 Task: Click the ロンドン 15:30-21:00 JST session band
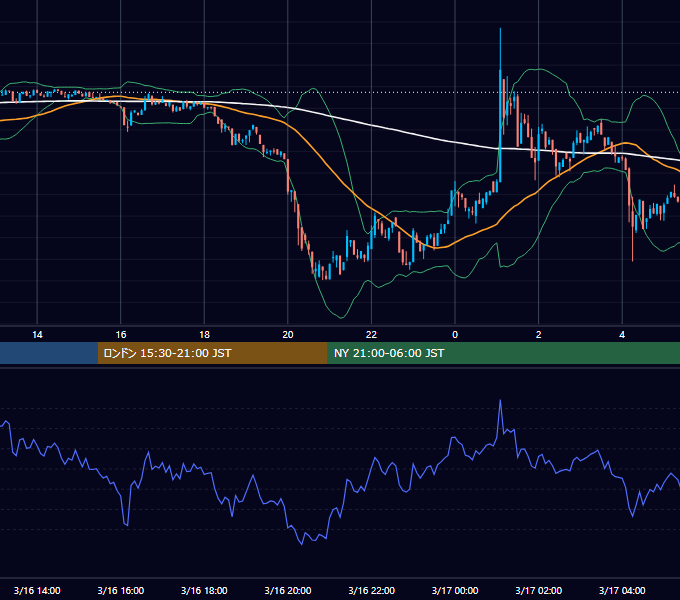pyautogui.click(x=212, y=353)
